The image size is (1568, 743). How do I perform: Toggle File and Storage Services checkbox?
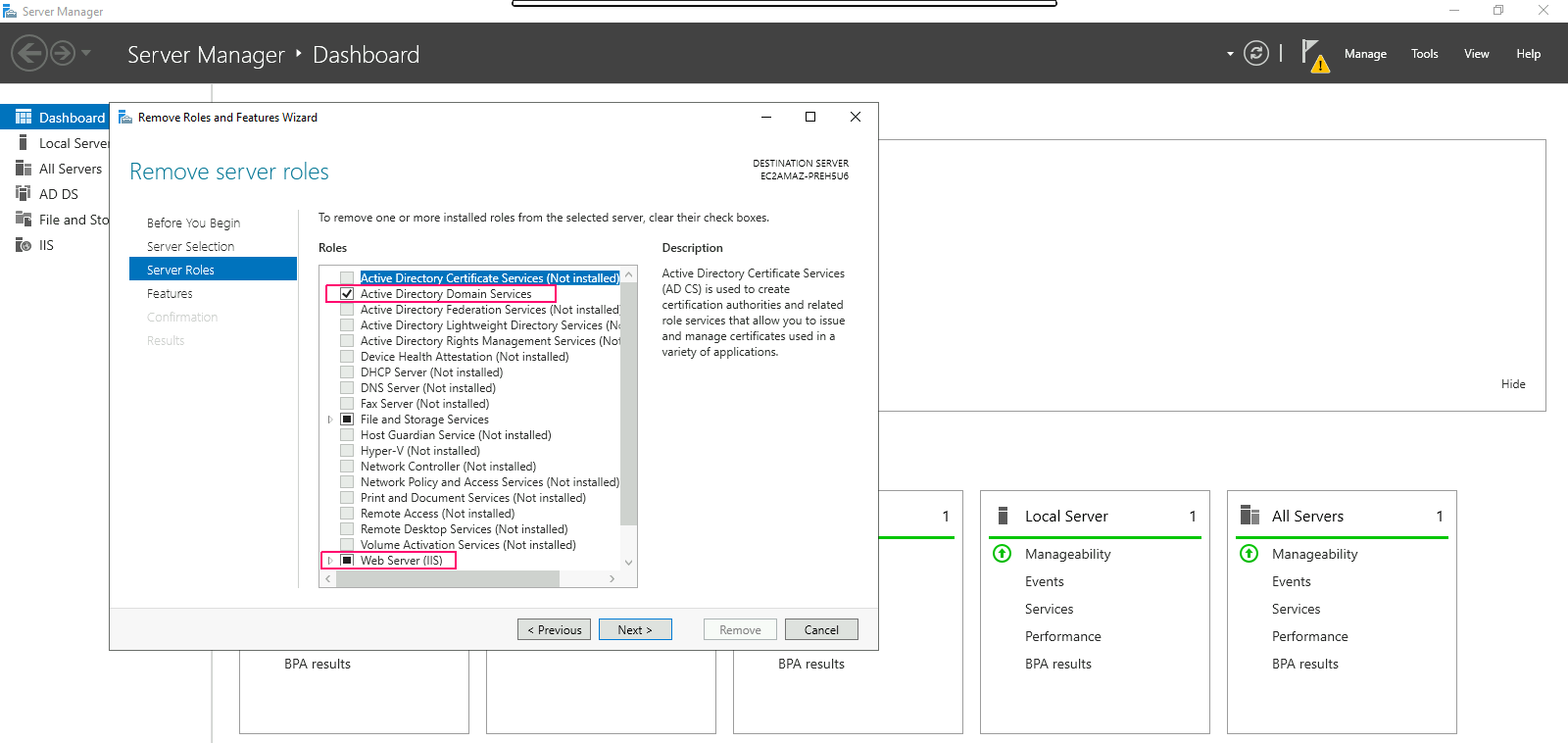tap(347, 419)
